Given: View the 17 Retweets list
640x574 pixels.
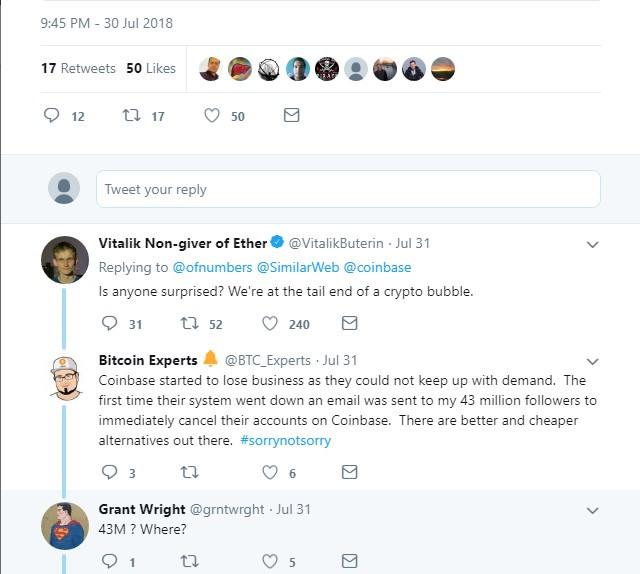Looking at the screenshot, I should (x=78, y=68).
